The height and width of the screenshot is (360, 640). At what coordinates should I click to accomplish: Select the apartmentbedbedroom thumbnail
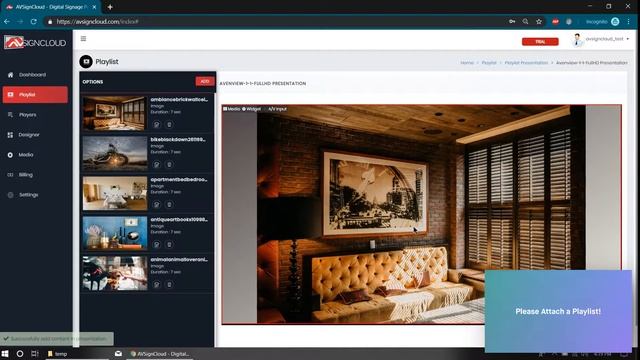click(x=115, y=193)
